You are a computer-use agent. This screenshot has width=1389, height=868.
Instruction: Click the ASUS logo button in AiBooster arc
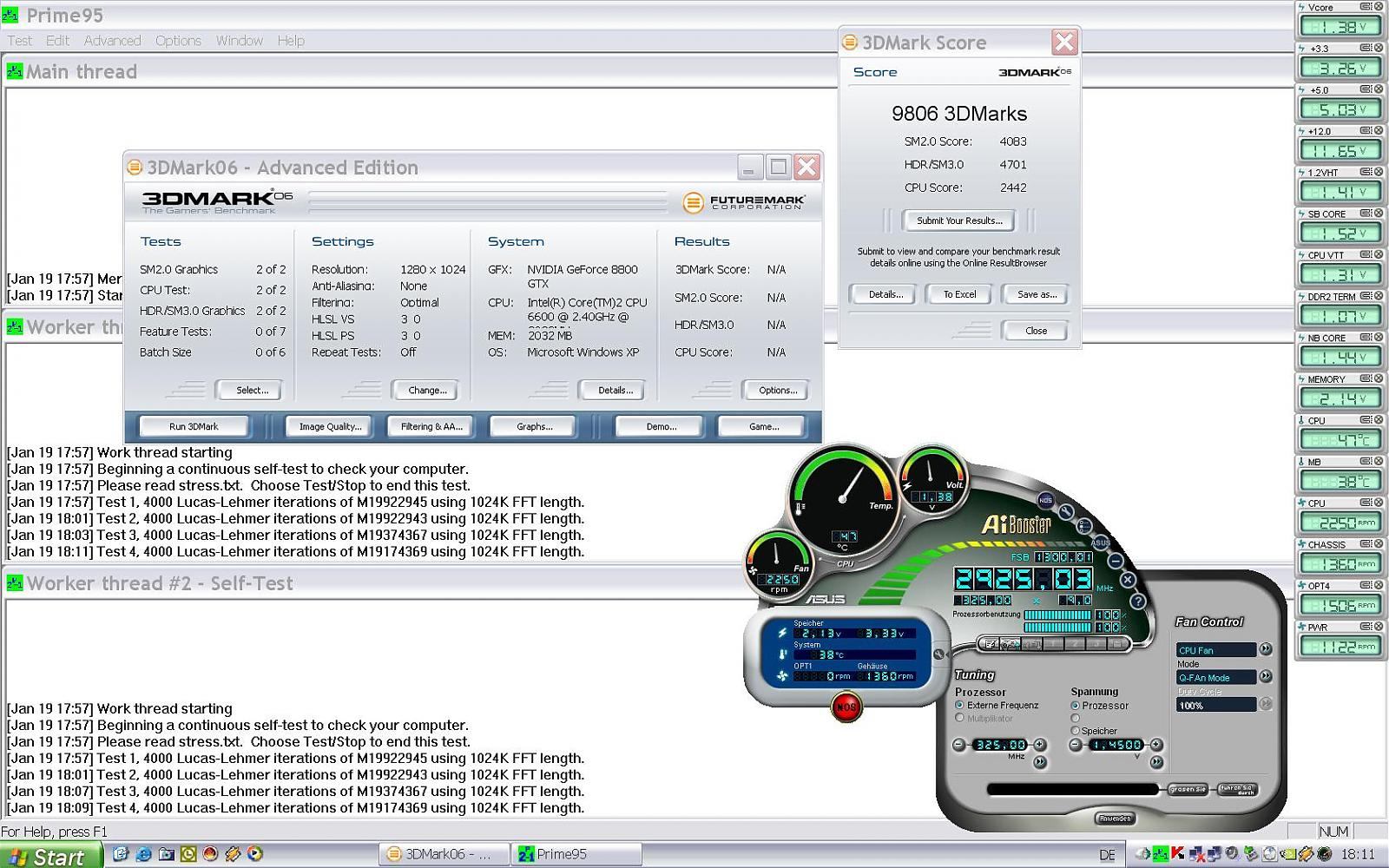coord(1101,542)
